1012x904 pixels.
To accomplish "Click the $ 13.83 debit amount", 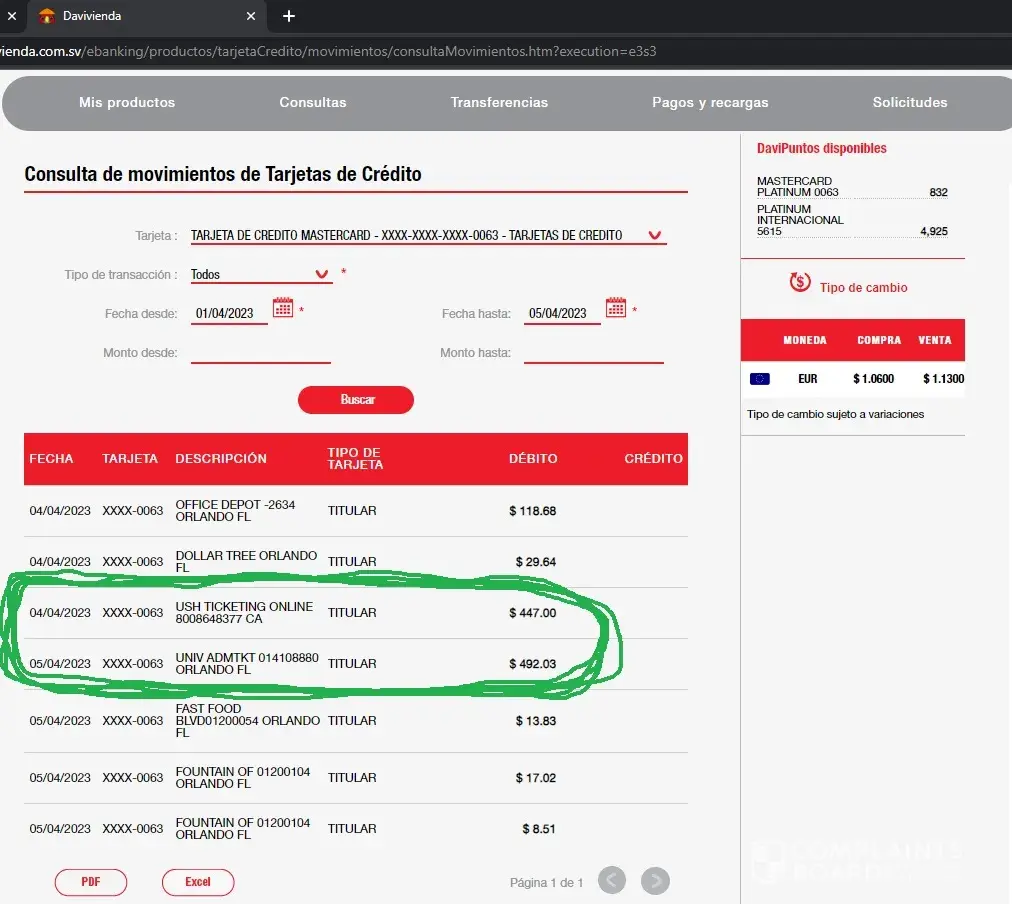I will pyautogui.click(x=536, y=721).
